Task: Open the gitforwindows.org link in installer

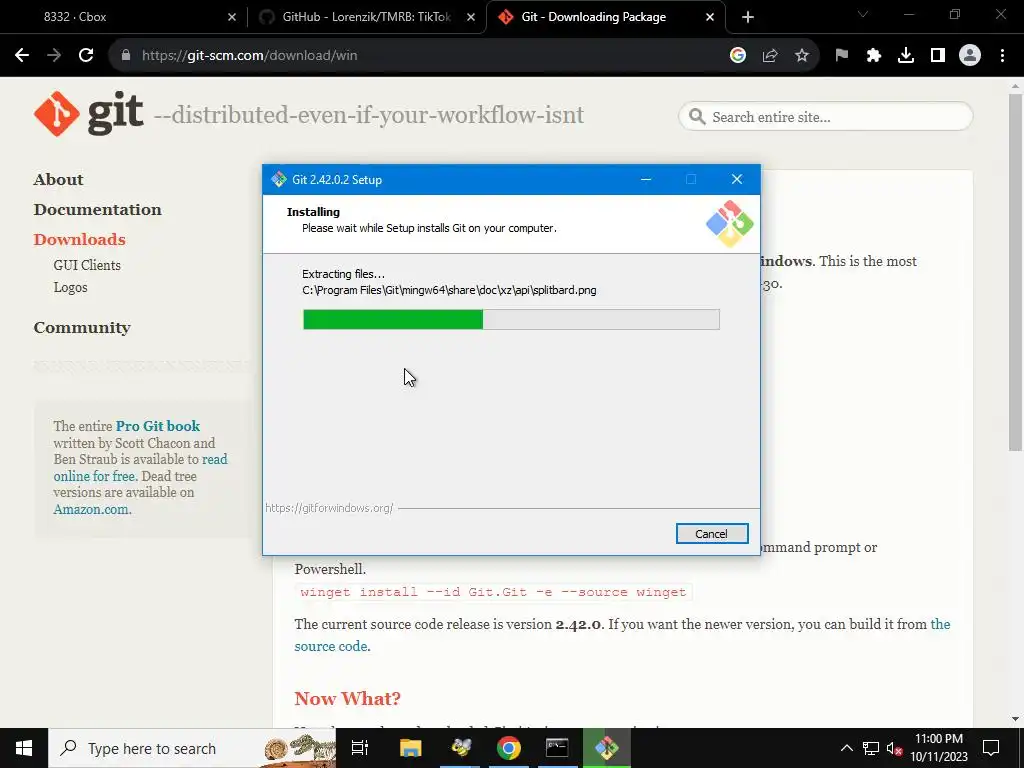Action: pyautogui.click(x=329, y=508)
